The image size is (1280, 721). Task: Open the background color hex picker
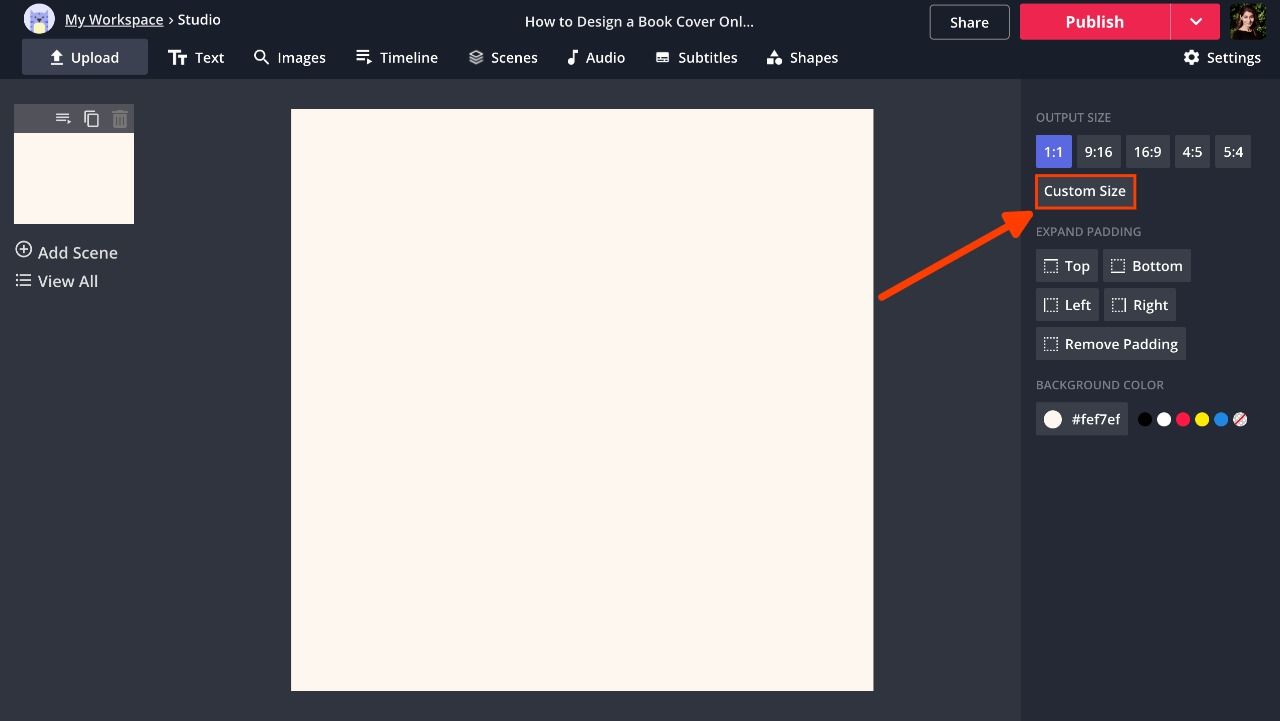[1081, 420]
